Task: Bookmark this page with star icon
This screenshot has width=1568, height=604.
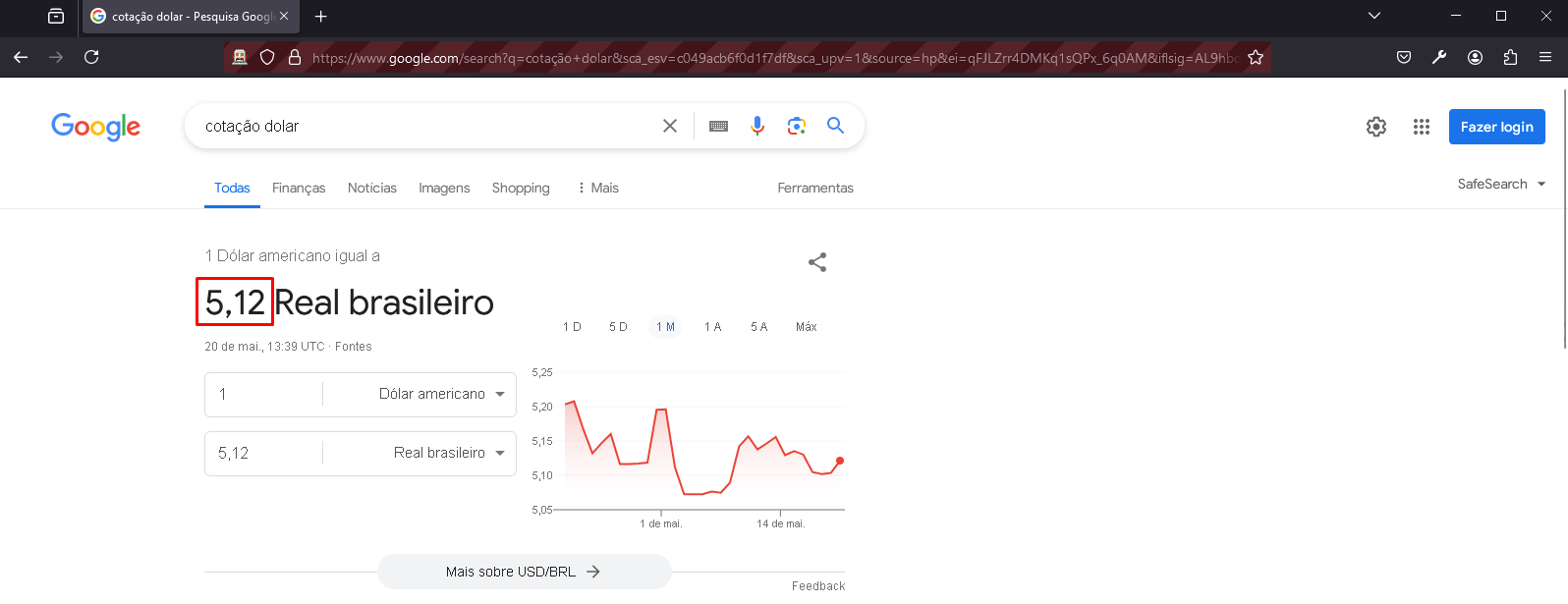Action: coord(1256,58)
